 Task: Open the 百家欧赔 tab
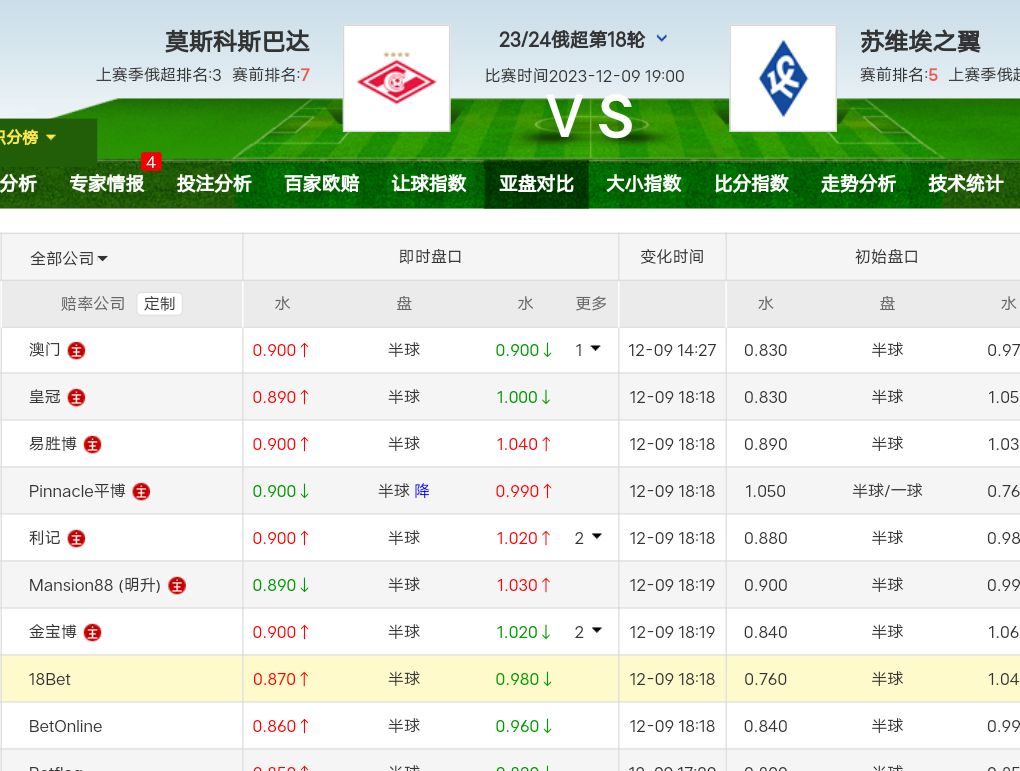(321, 184)
